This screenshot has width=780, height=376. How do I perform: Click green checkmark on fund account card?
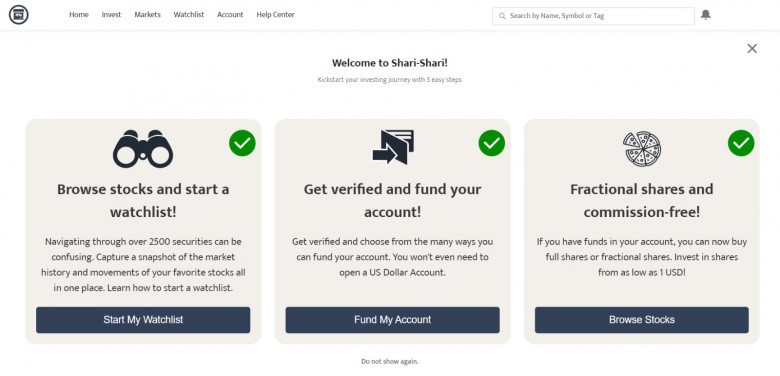(x=491, y=143)
